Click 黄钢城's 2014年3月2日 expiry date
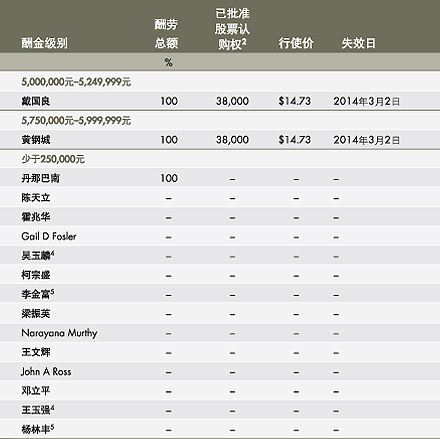Viewport: 440px width, 439px height. pyautogui.click(x=366, y=140)
